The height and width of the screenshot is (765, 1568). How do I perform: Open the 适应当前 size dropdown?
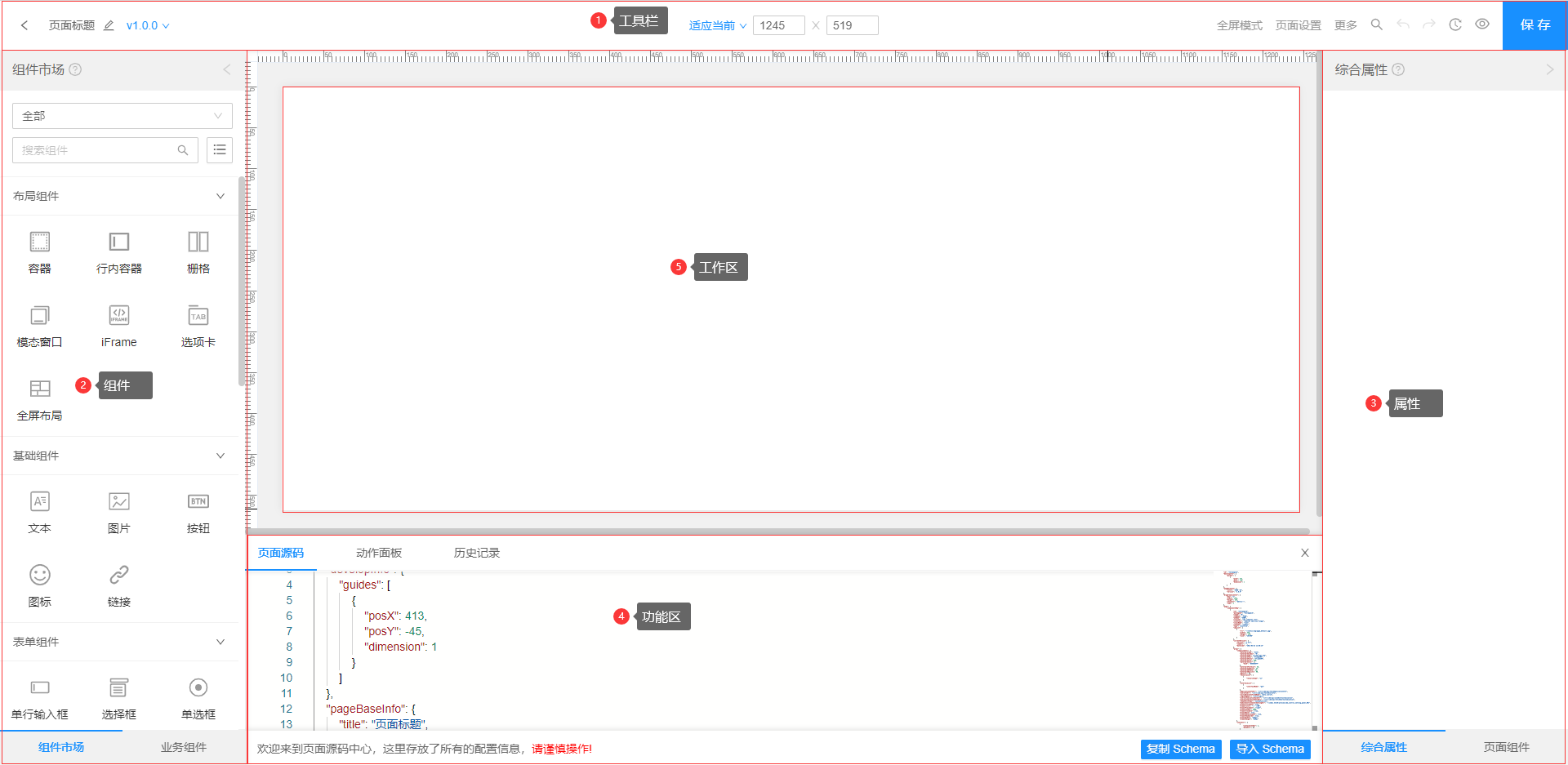click(717, 25)
